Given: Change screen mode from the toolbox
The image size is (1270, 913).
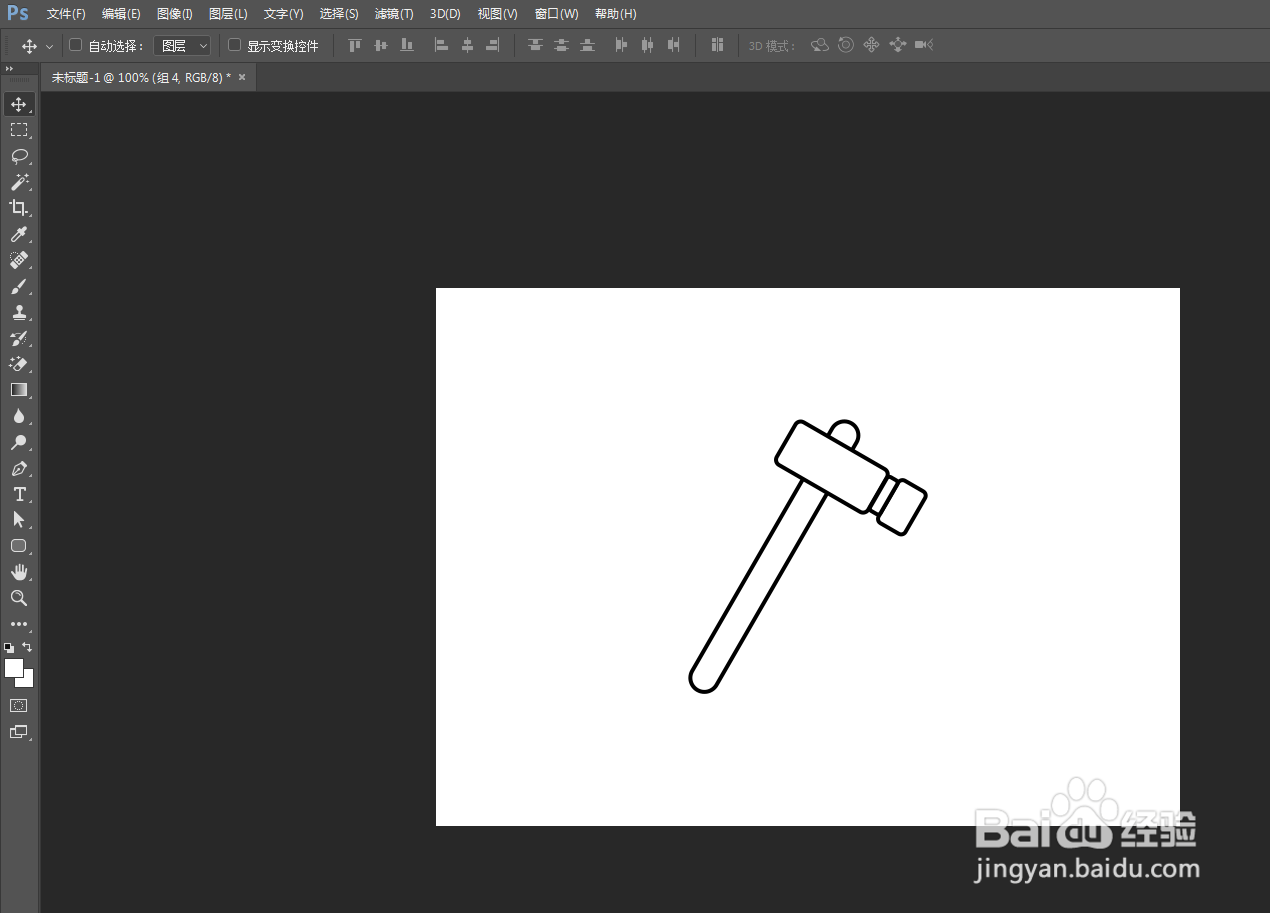Looking at the screenshot, I should pos(19,732).
